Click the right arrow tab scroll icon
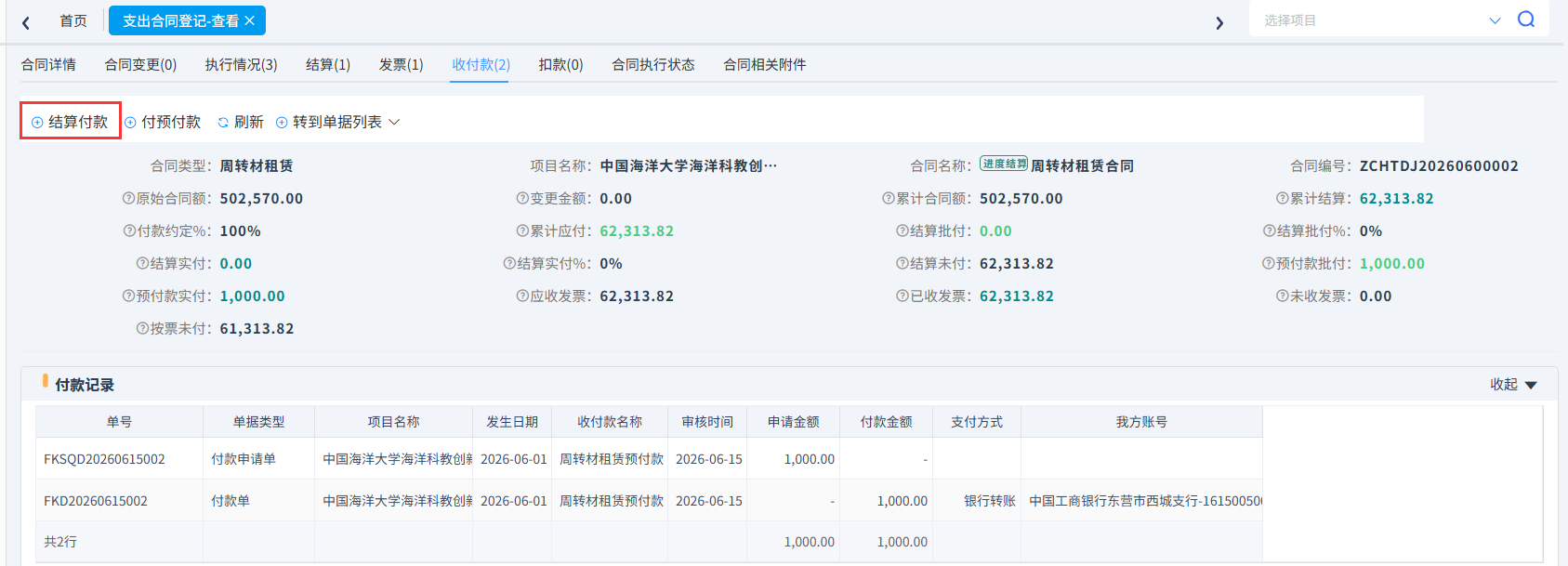The width and height of the screenshot is (1568, 566). pyautogui.click(x=1219, y=22)
